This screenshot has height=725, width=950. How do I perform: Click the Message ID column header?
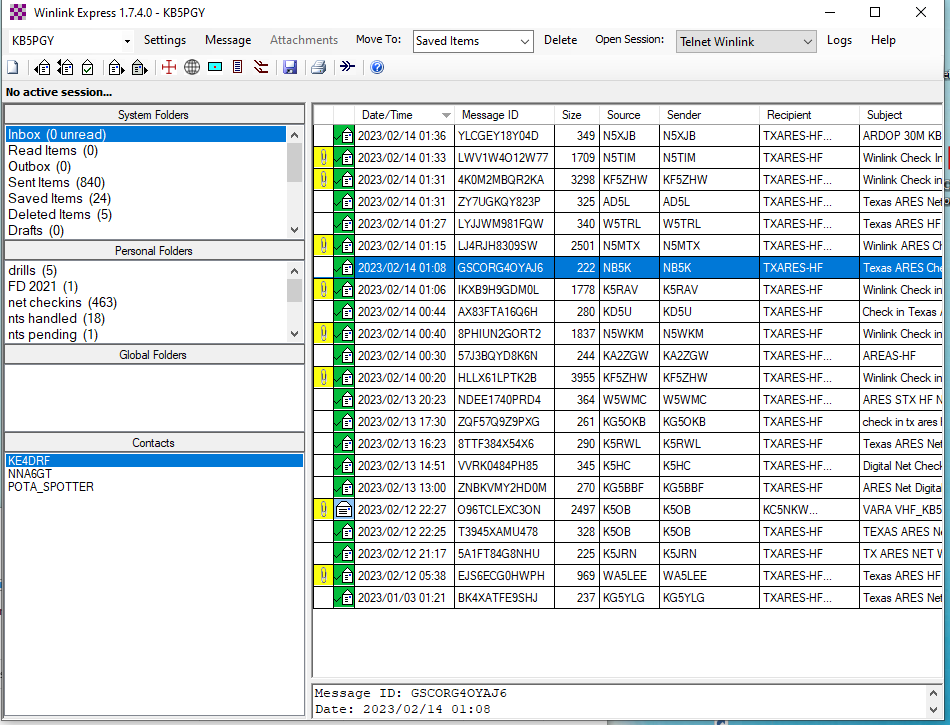(504, 115)
